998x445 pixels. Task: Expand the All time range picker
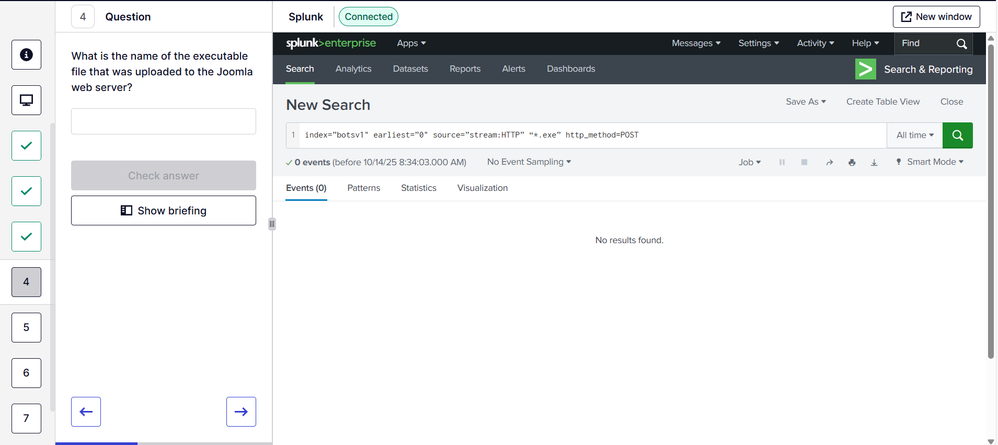(914, 135)
